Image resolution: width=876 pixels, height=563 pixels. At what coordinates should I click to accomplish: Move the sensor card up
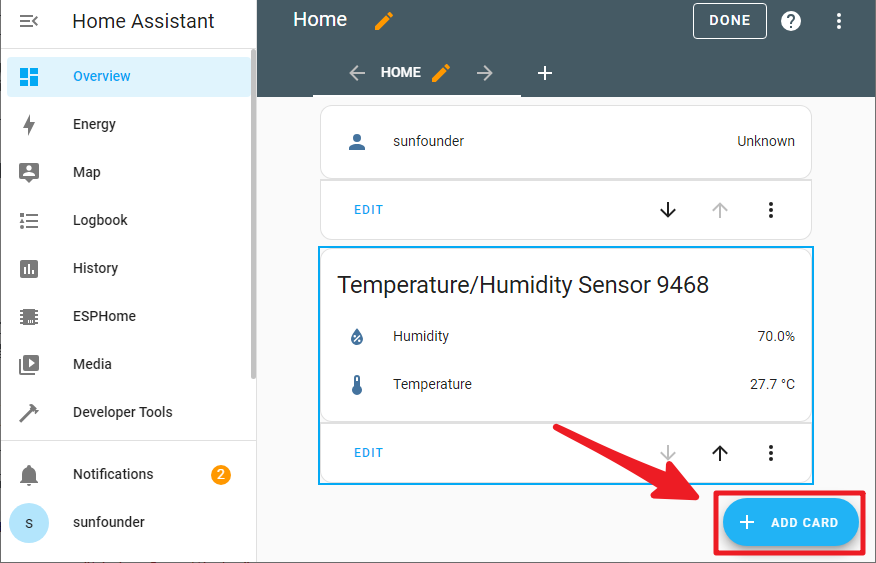tap(720, 453)
